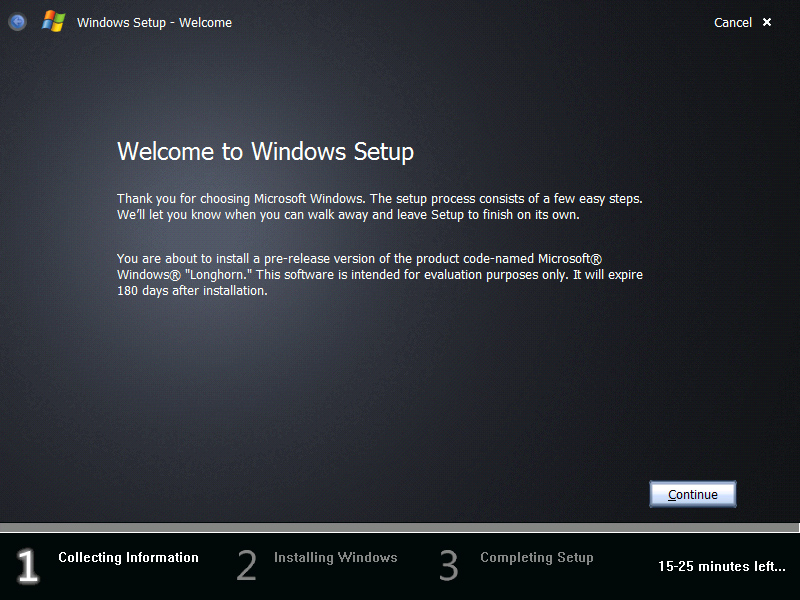
Task: Click the X icon beside Cancel
Action: (x=767, y=22)
